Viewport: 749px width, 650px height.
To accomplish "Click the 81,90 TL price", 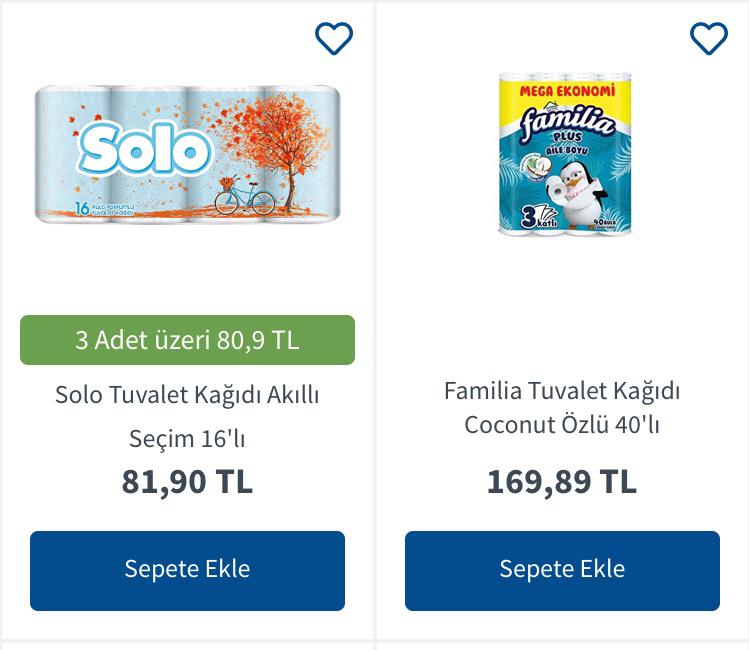I will [187, 482].
